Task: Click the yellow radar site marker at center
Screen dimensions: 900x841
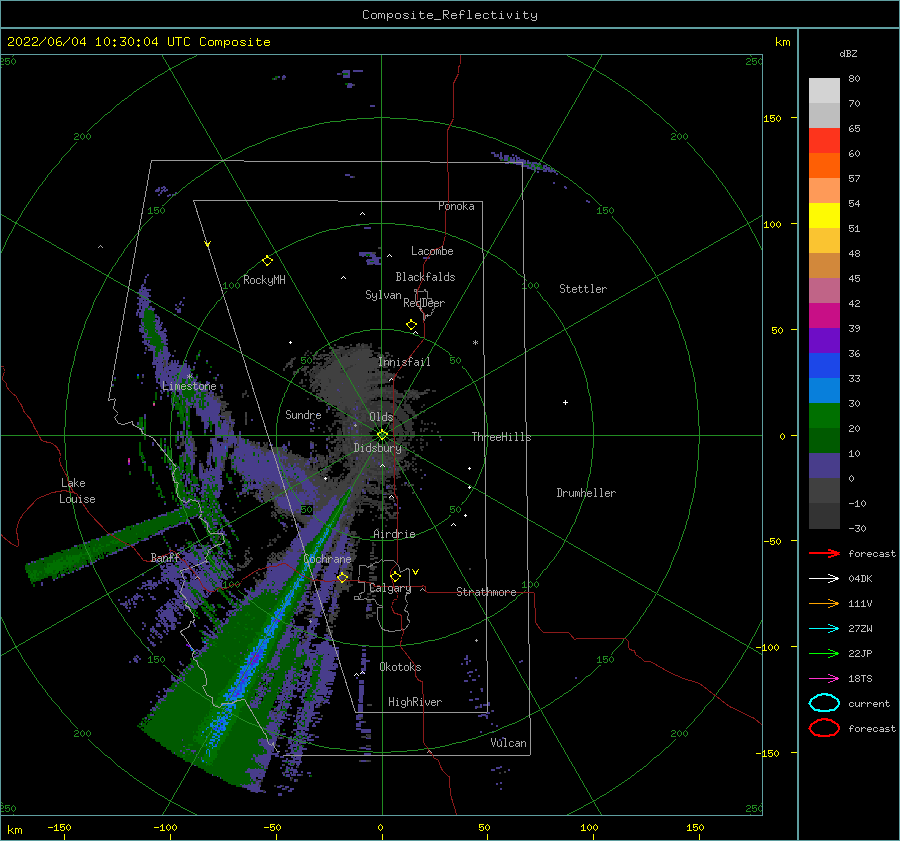Action: 382,435
